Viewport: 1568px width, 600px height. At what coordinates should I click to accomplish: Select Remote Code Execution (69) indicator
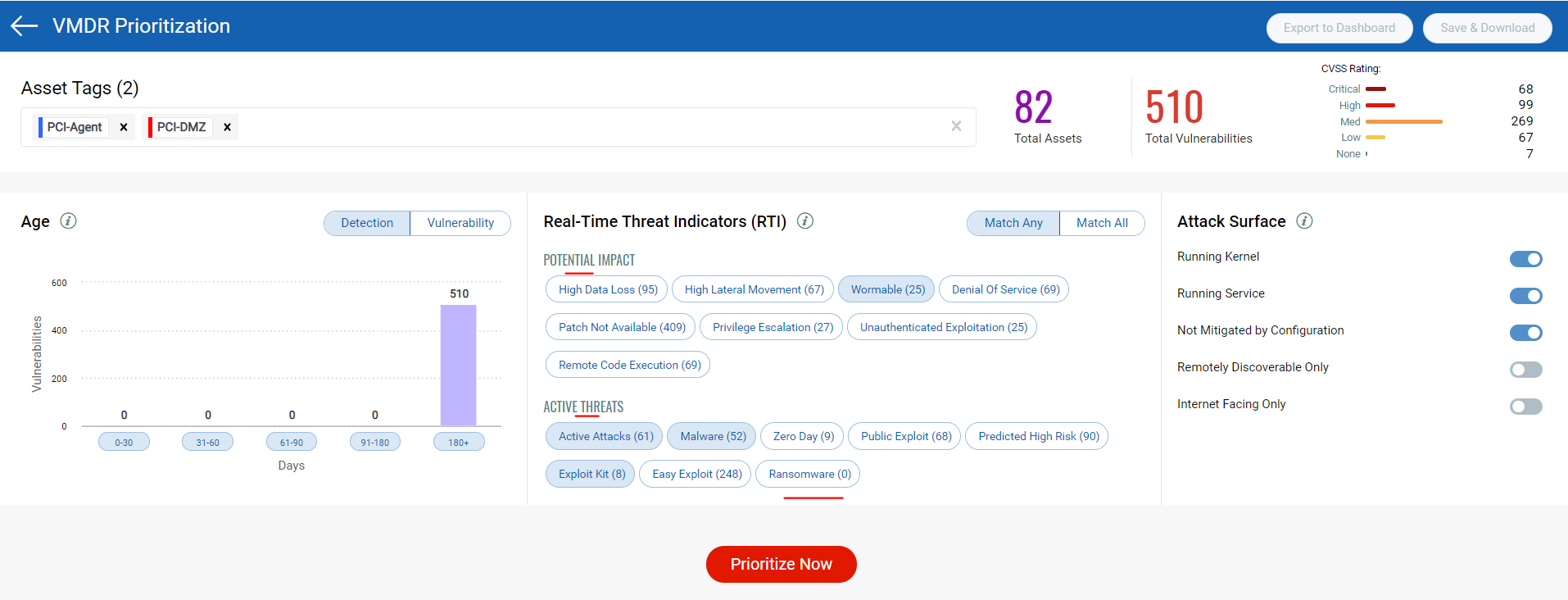tap(629, 365)
